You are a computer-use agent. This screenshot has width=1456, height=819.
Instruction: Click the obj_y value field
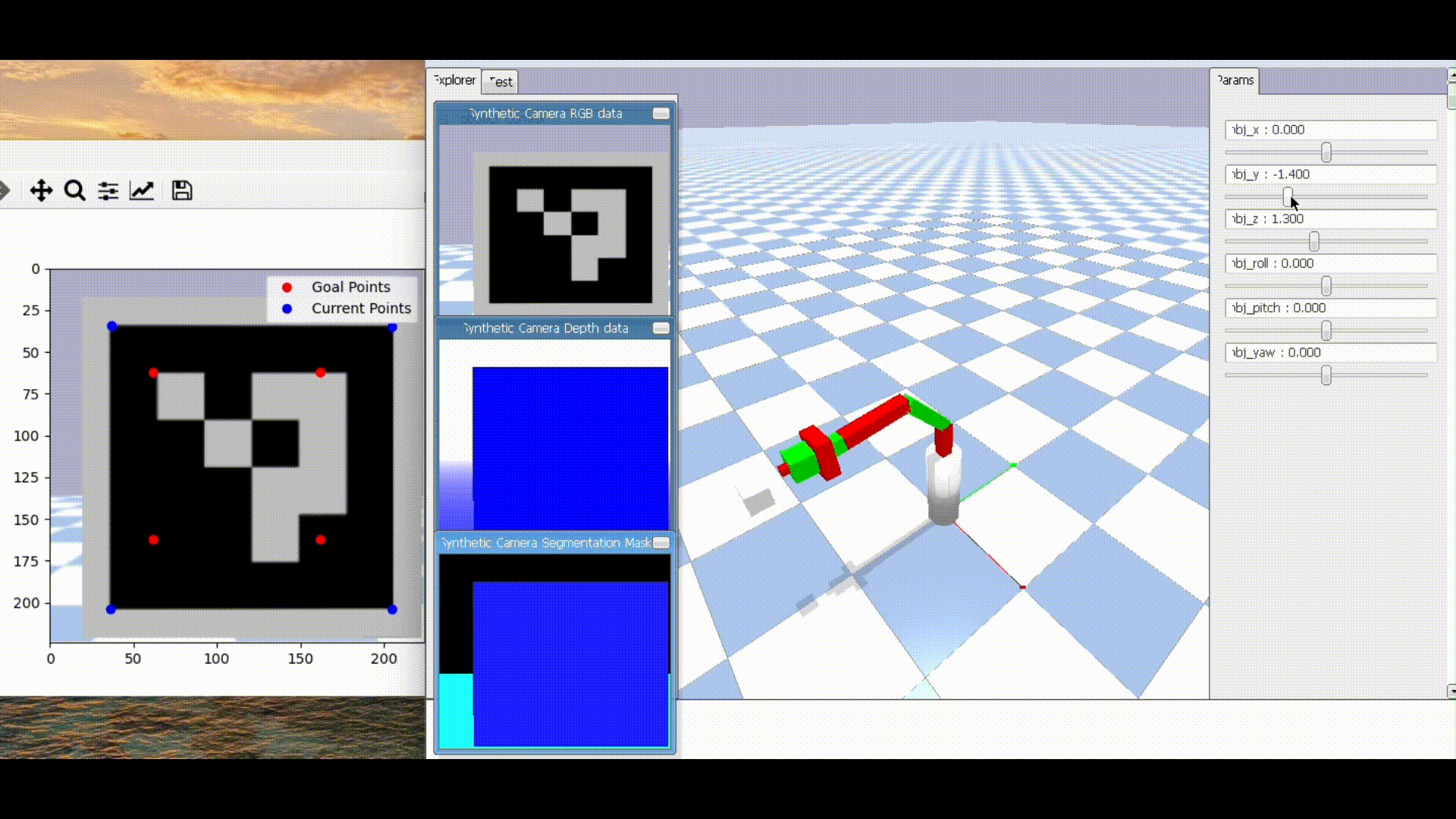tap(1330, 174)
